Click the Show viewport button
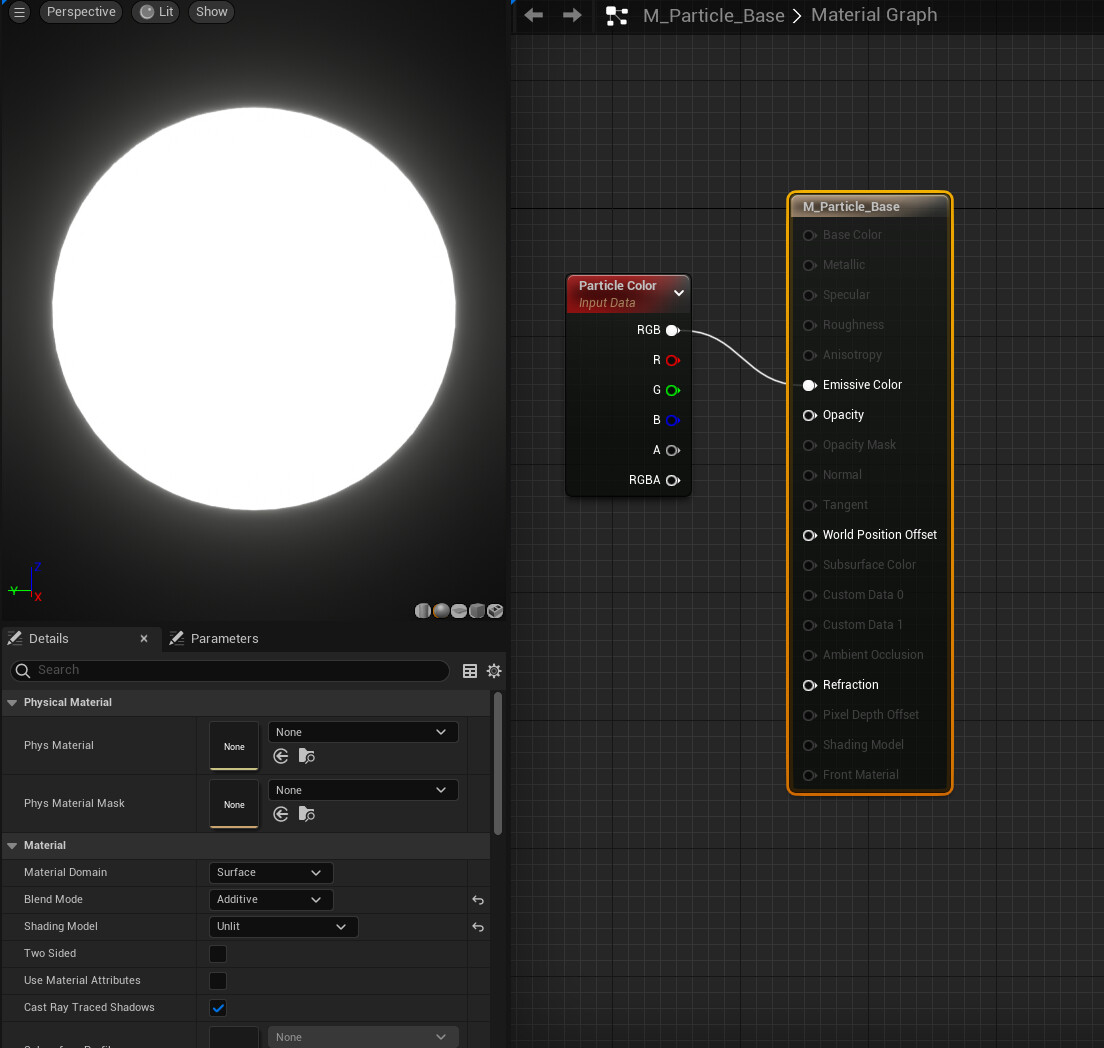The image size is (1104, 1048). coord(211,12)
